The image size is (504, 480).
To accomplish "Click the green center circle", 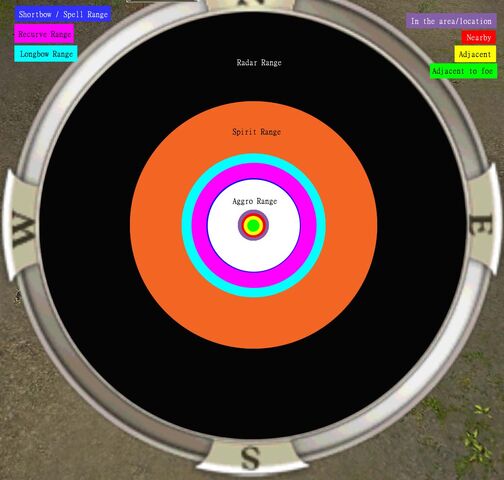I will 254,226.
